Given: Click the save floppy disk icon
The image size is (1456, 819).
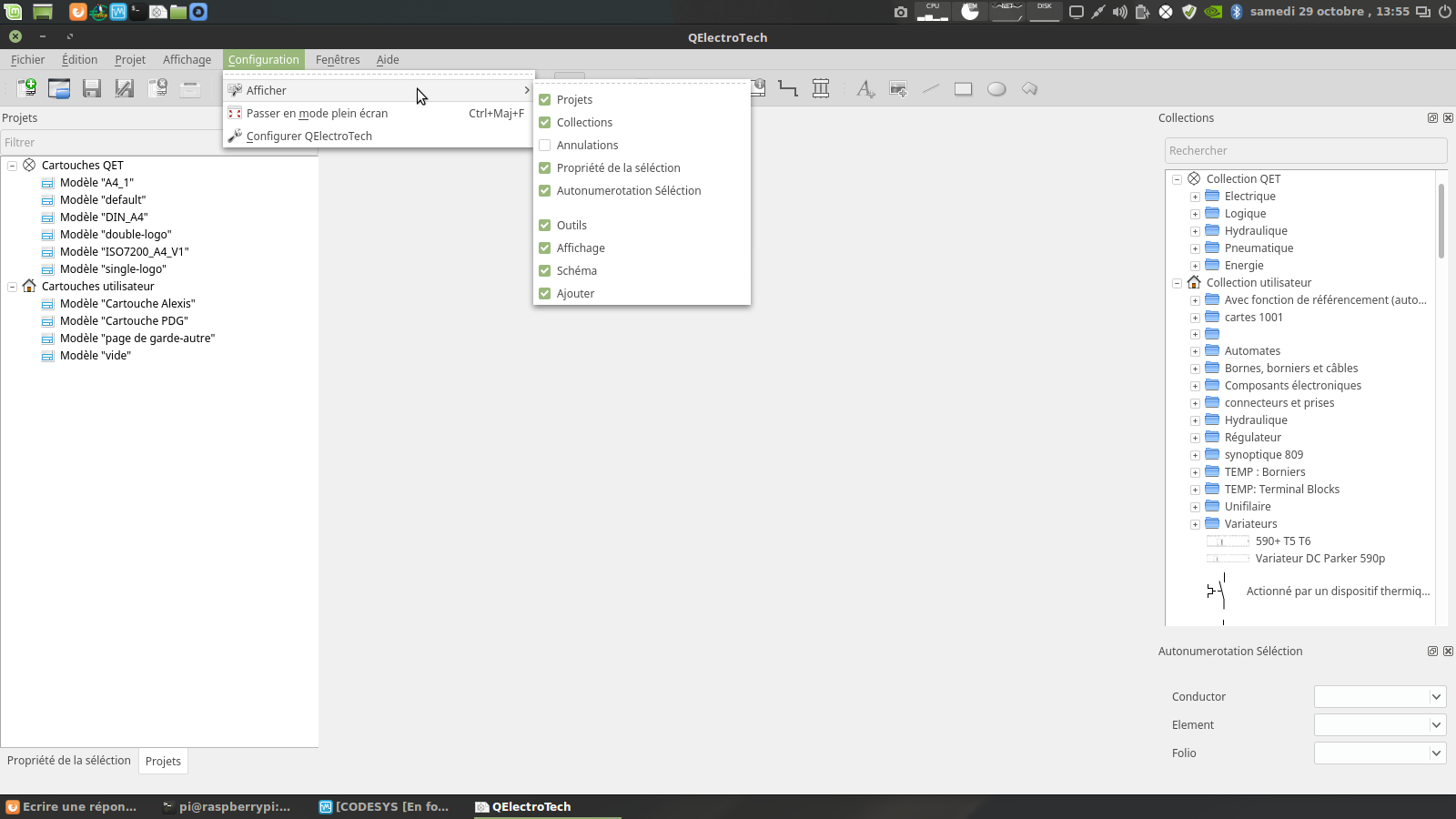Looking at the screenshot, I should [92, 88].
